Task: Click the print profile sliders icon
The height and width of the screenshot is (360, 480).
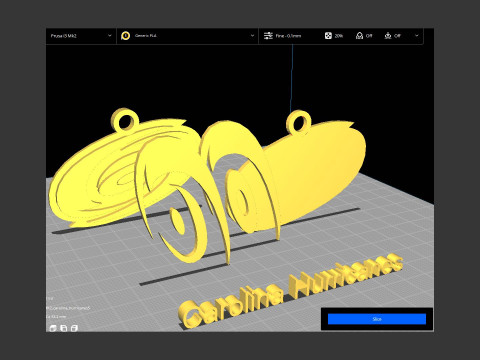Action: (268, 36)
